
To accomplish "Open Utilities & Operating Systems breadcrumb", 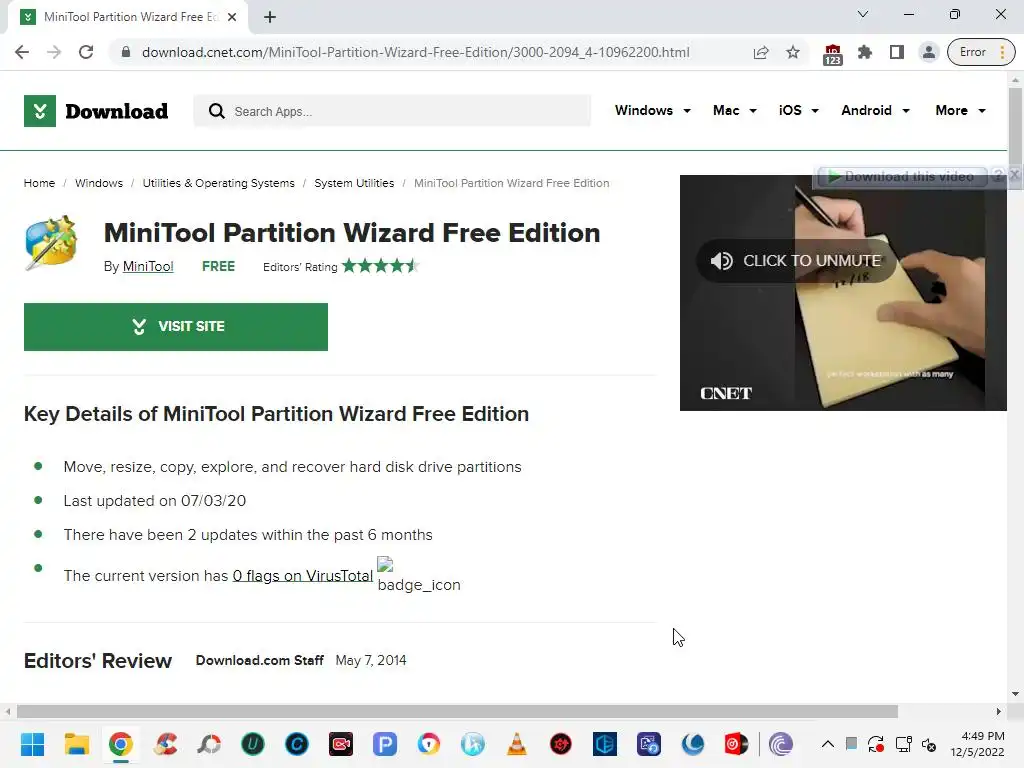I will point(218,183).
